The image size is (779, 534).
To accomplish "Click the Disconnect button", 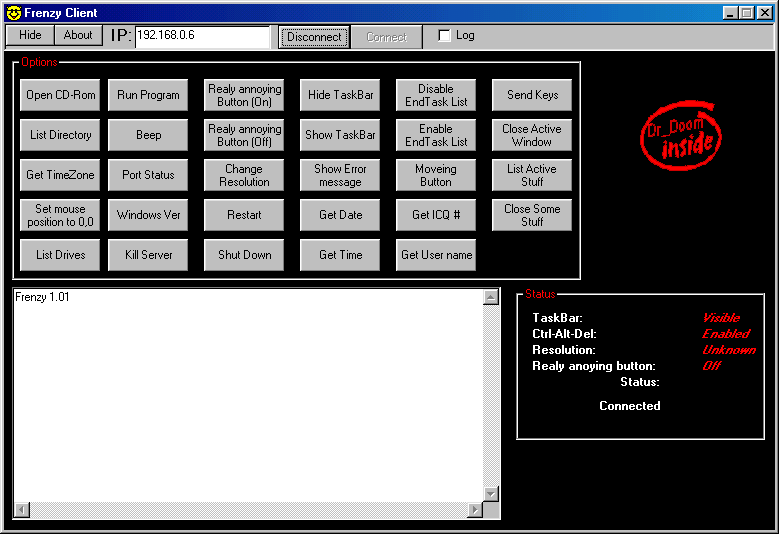I will click(314, 37).
